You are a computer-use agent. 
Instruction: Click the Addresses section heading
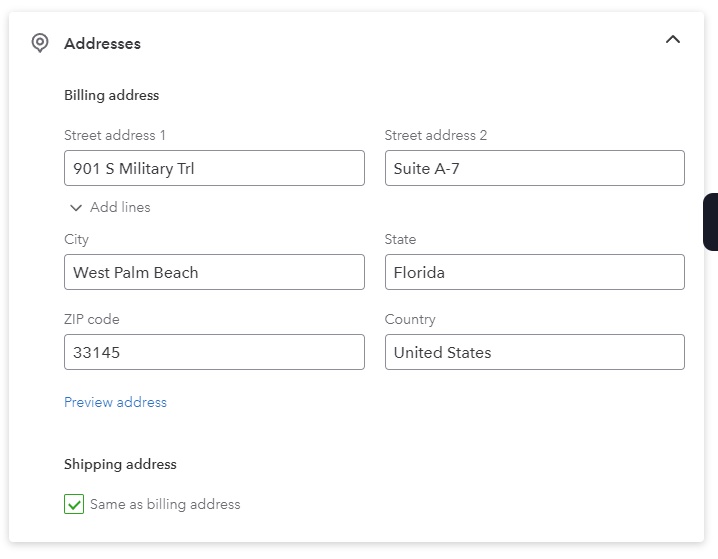[103, 43]
